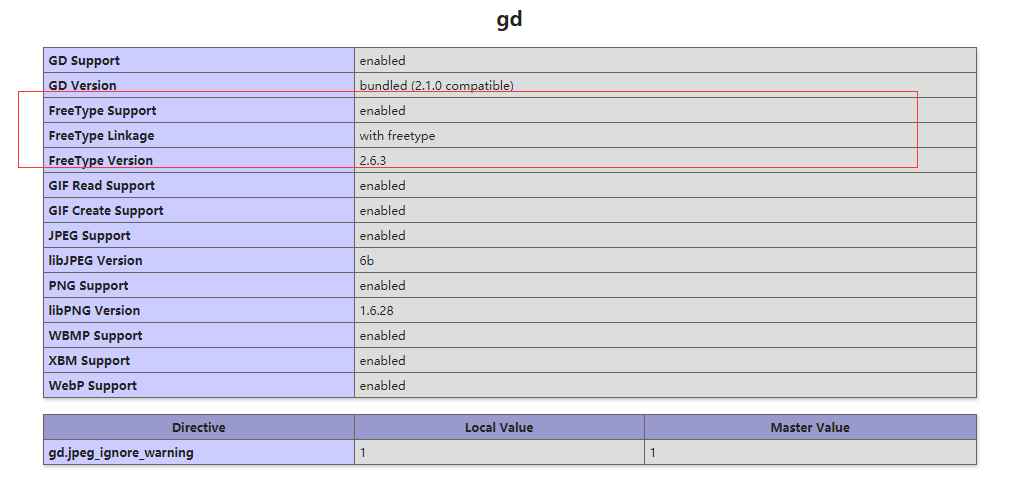This screenshot has width=1017, height=477.
Task: Click the 'GD Version' label cell
Action: coord(199,86)
